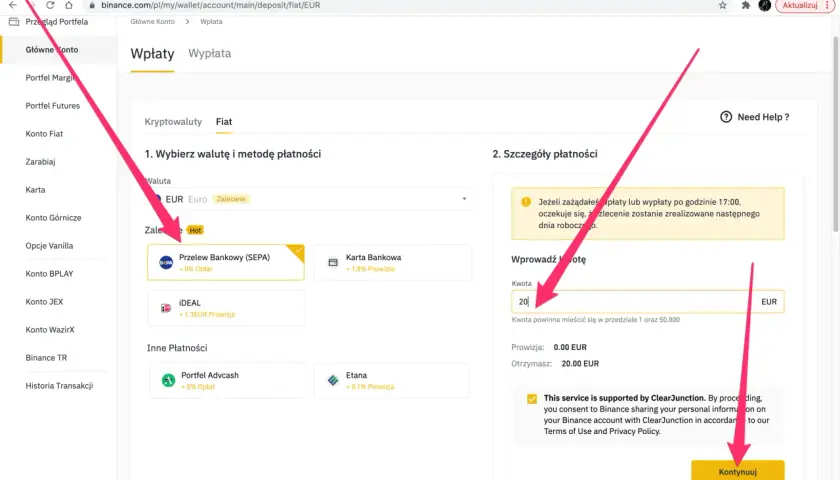Click the Kontynuuj button

pos(738,470)
